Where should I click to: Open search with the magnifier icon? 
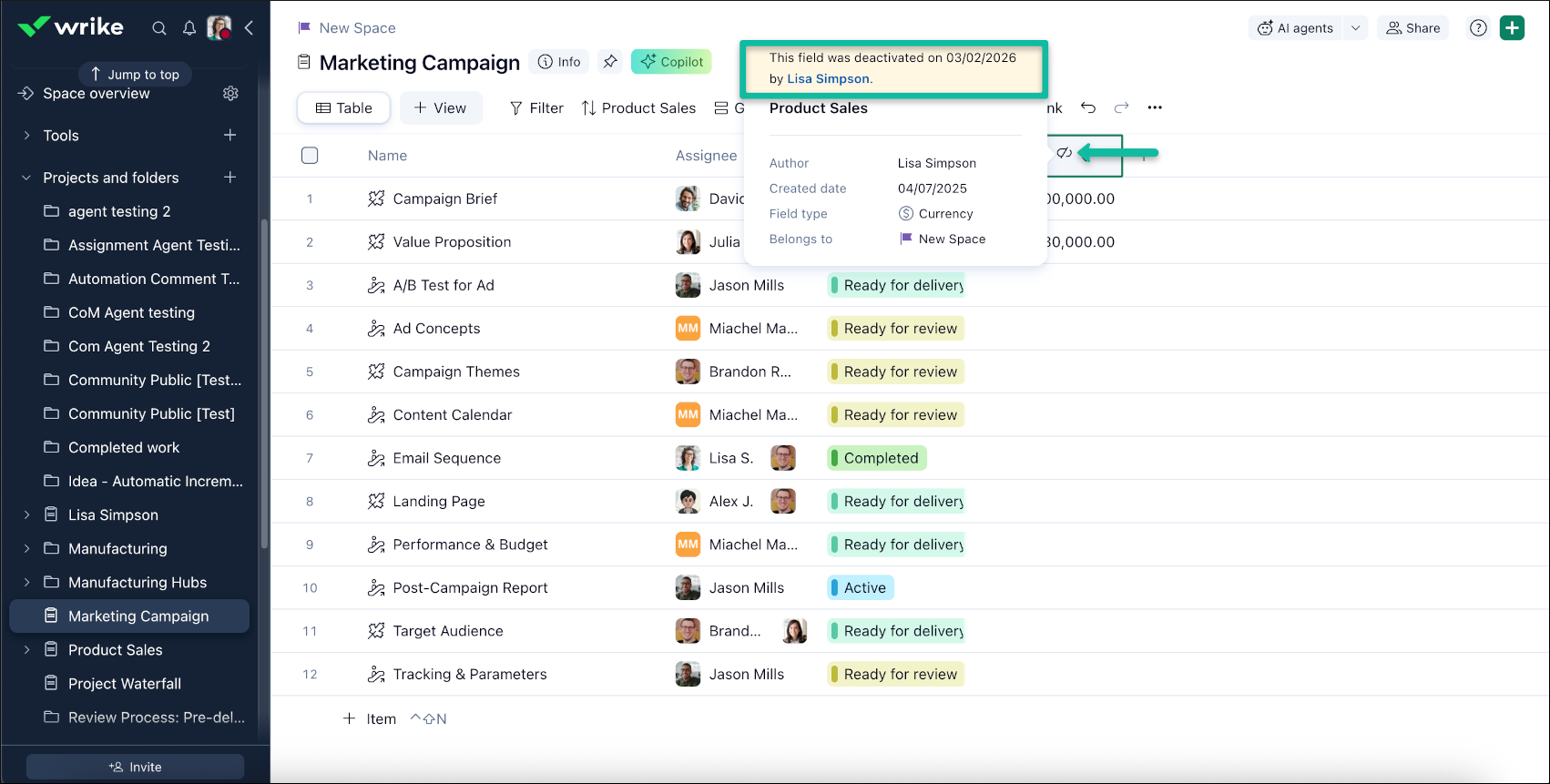pyautogui.click(x=159, y=28)
